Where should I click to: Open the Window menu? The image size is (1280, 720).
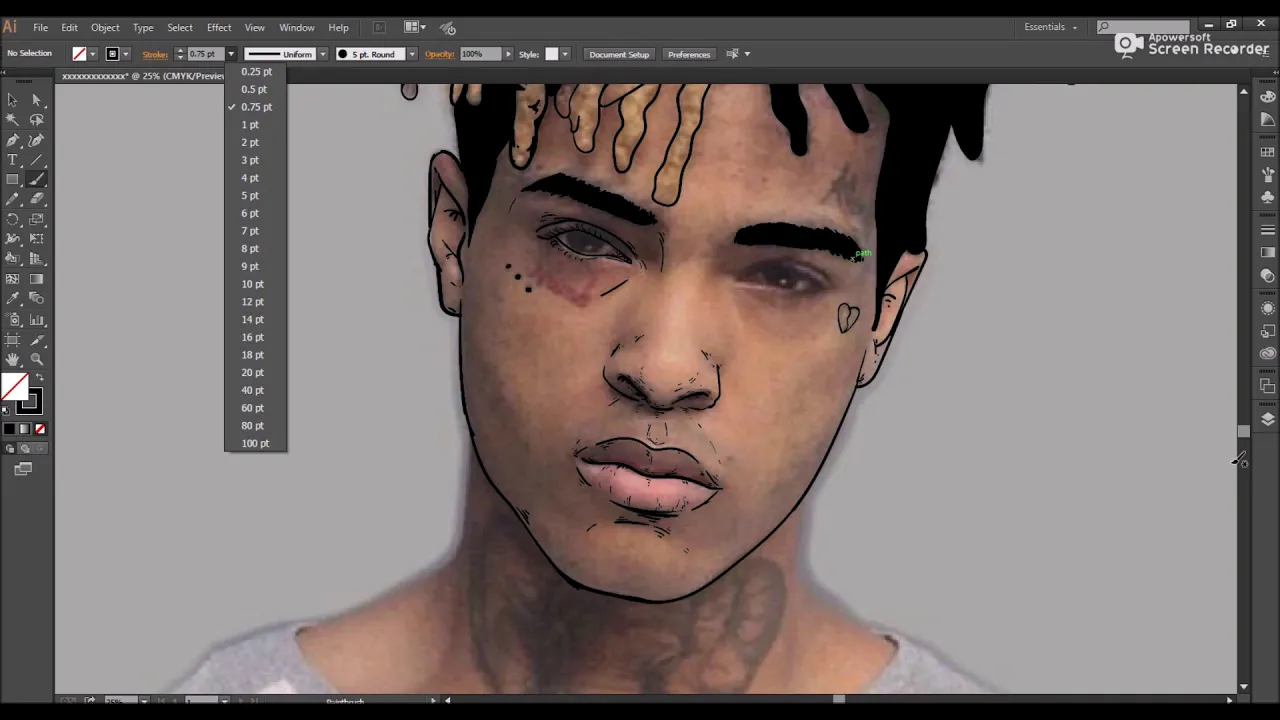coord(297,27)
